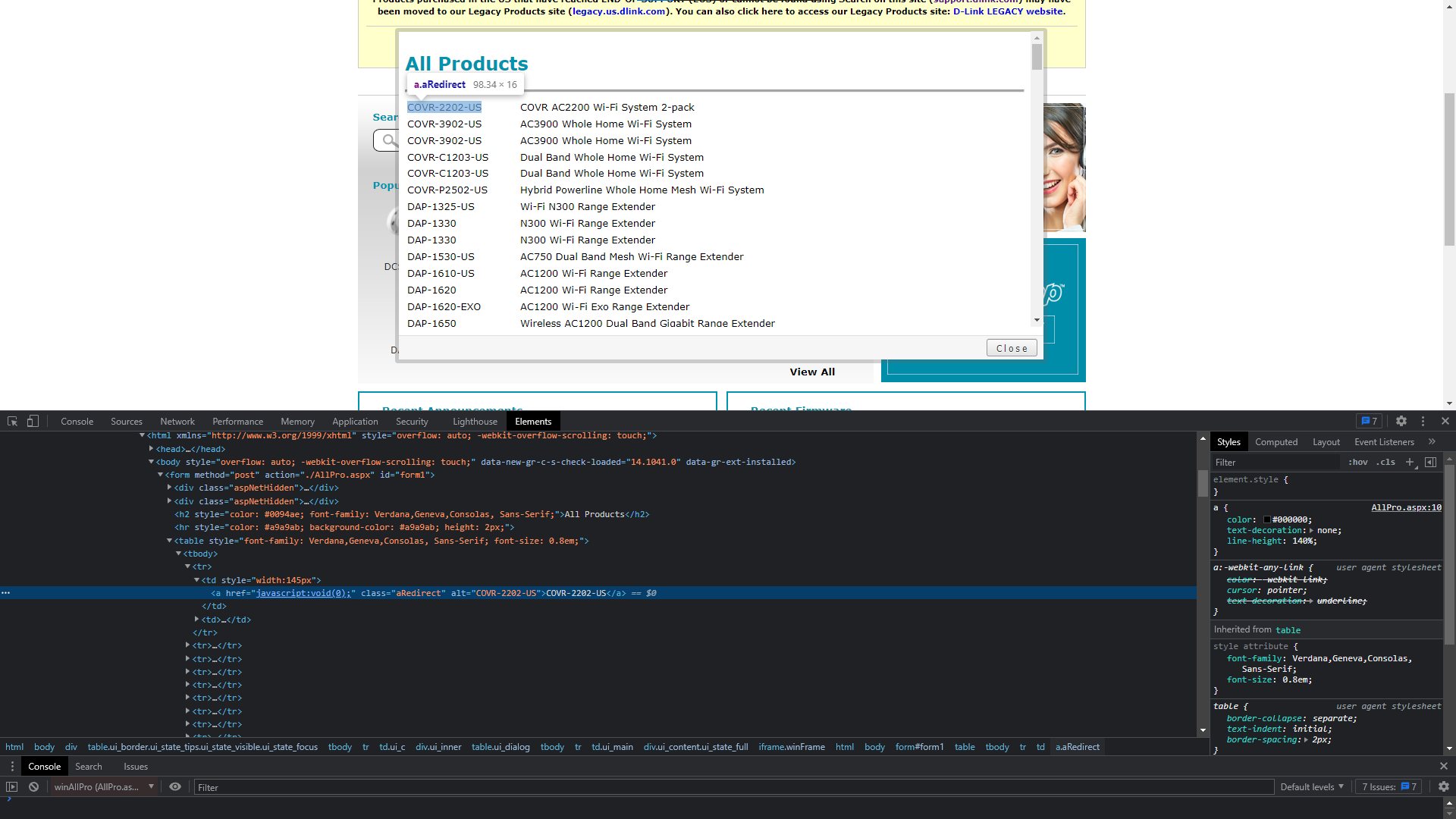Switch to the Console tab
This screenshot has height=819, width=1456.
[77, 422]
